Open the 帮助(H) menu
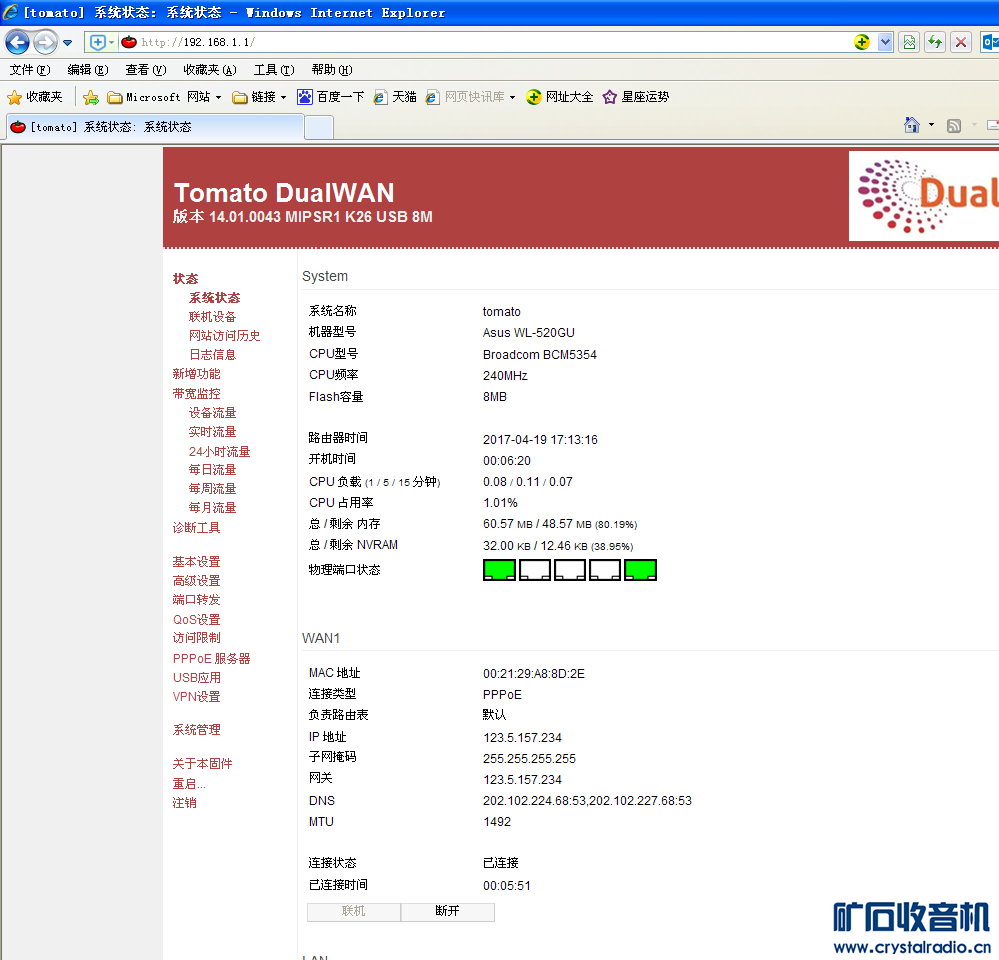The image size is (999, 960). (x=332, y=69)
